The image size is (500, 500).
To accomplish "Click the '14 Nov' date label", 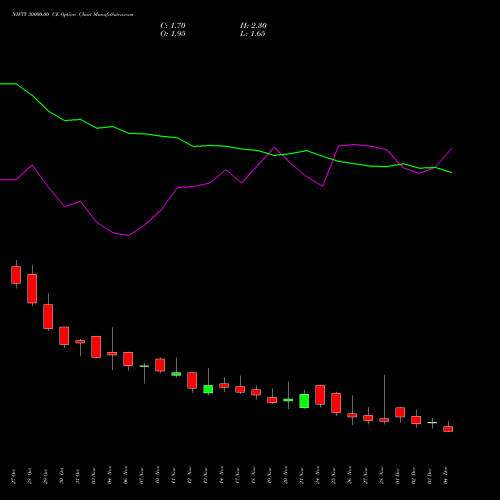I will (x=222, y=475).
